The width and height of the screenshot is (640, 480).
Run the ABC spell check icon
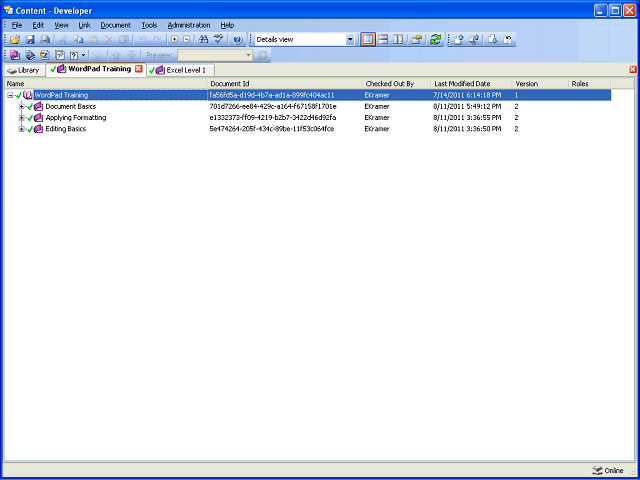pos(219,40)
